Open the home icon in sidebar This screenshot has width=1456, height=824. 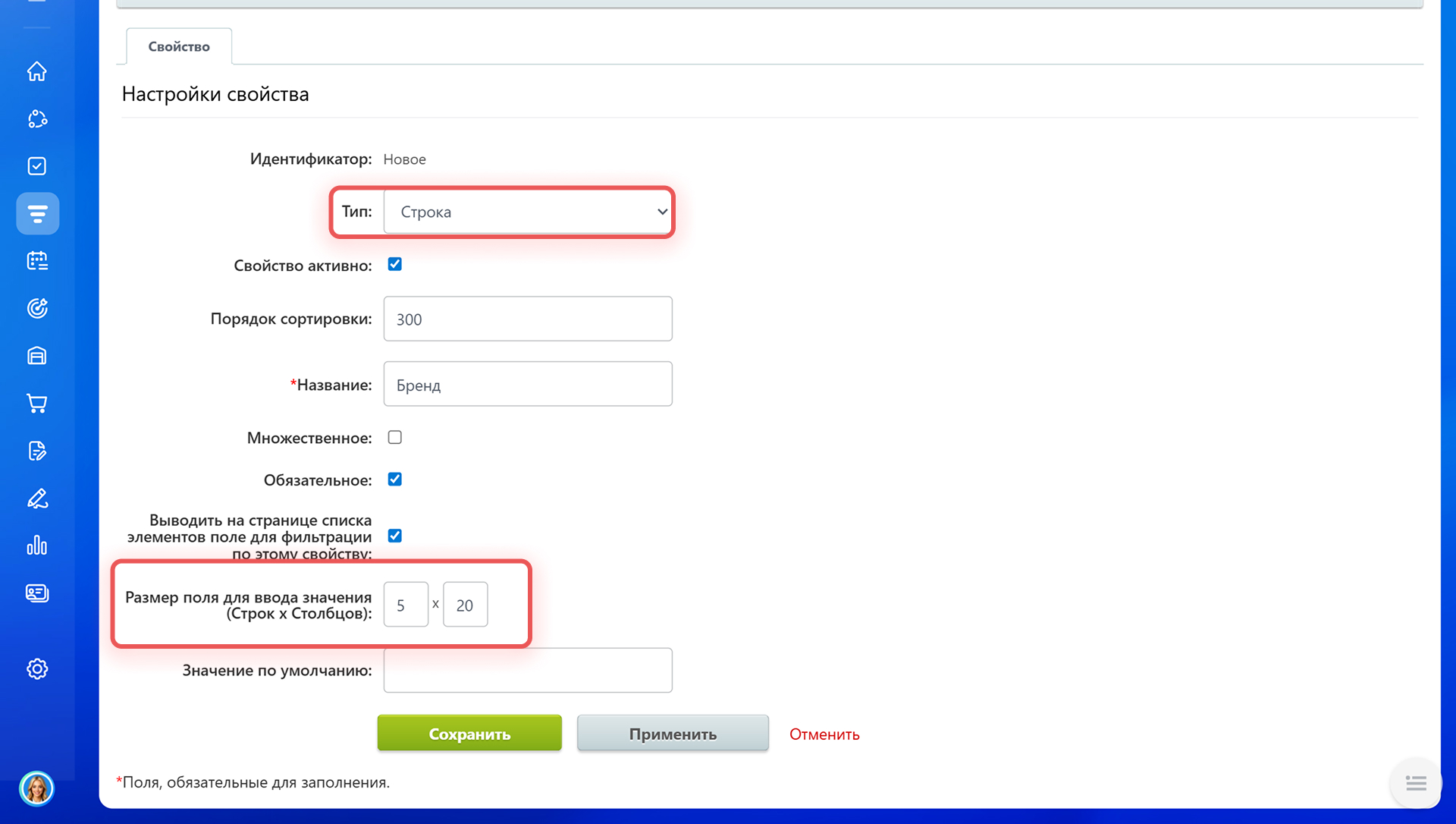37,71
